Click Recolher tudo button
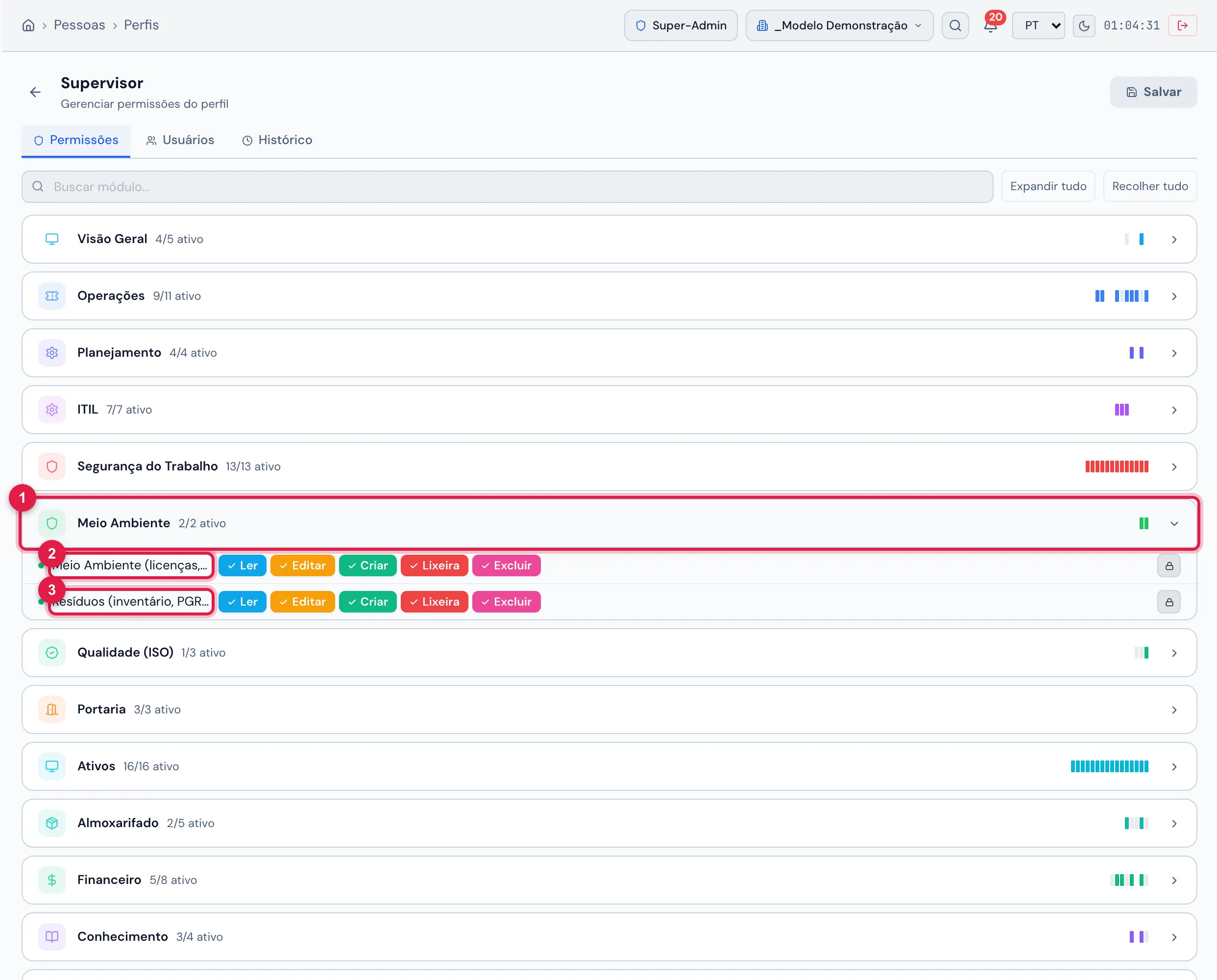This screenshot has height=980, width=1217. click(1150, 186)
